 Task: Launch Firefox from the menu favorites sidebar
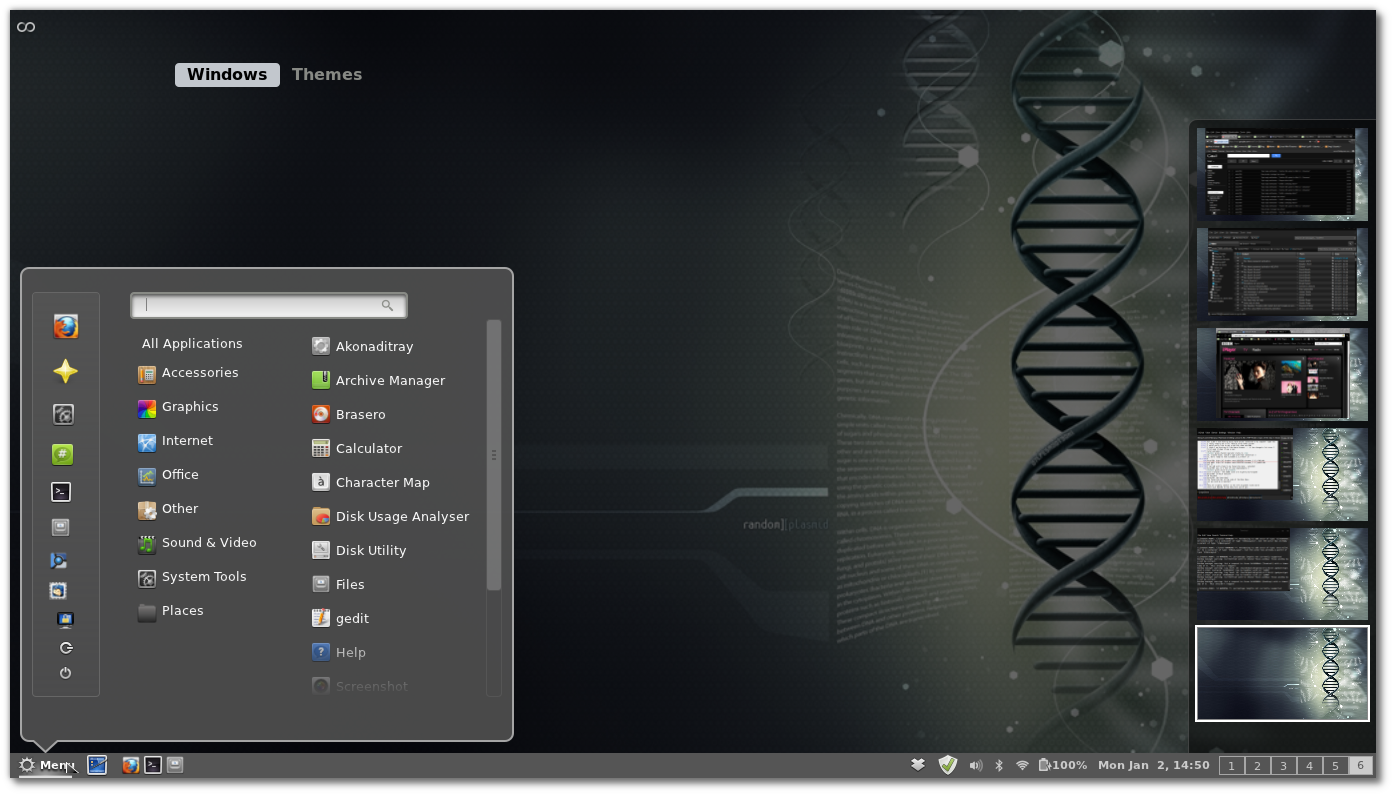tap(66, 326)
